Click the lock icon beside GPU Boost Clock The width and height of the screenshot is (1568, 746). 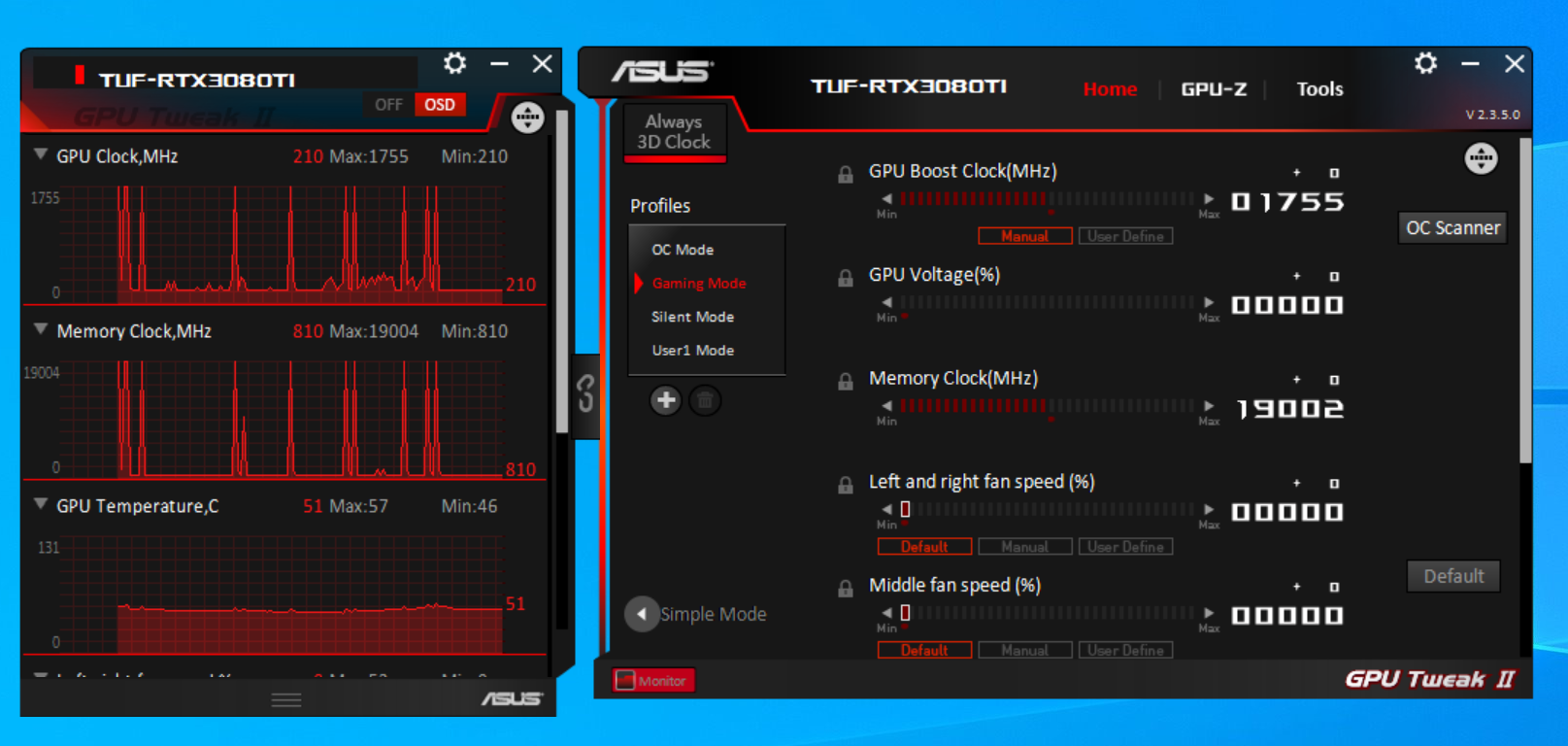point(846,175)
